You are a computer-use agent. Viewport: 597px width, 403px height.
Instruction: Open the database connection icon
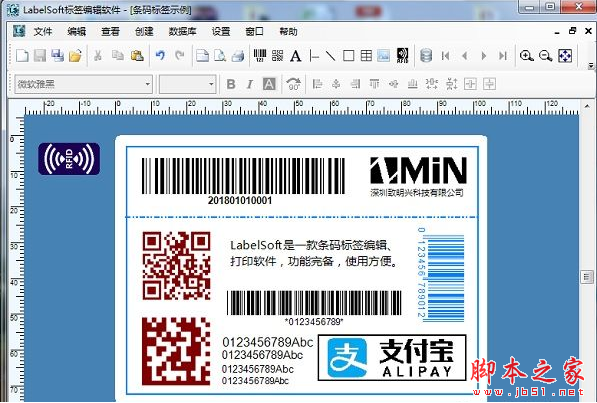click(426, 56)
